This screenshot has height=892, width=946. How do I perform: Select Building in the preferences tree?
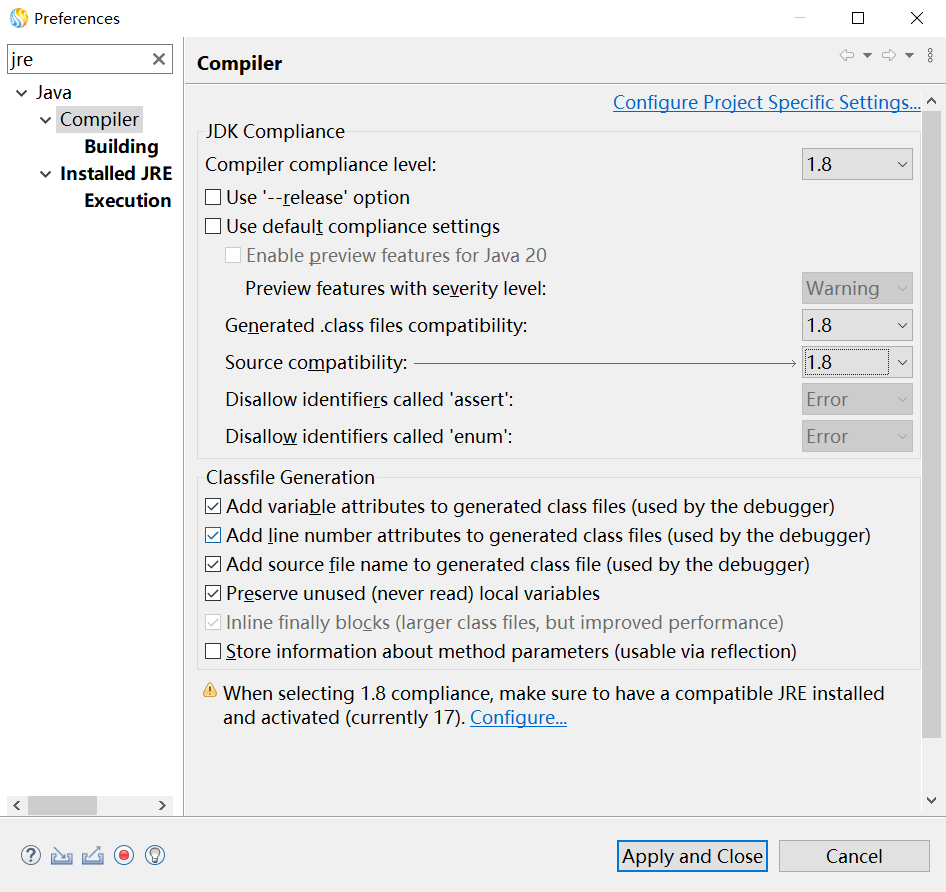coord(121,147)
